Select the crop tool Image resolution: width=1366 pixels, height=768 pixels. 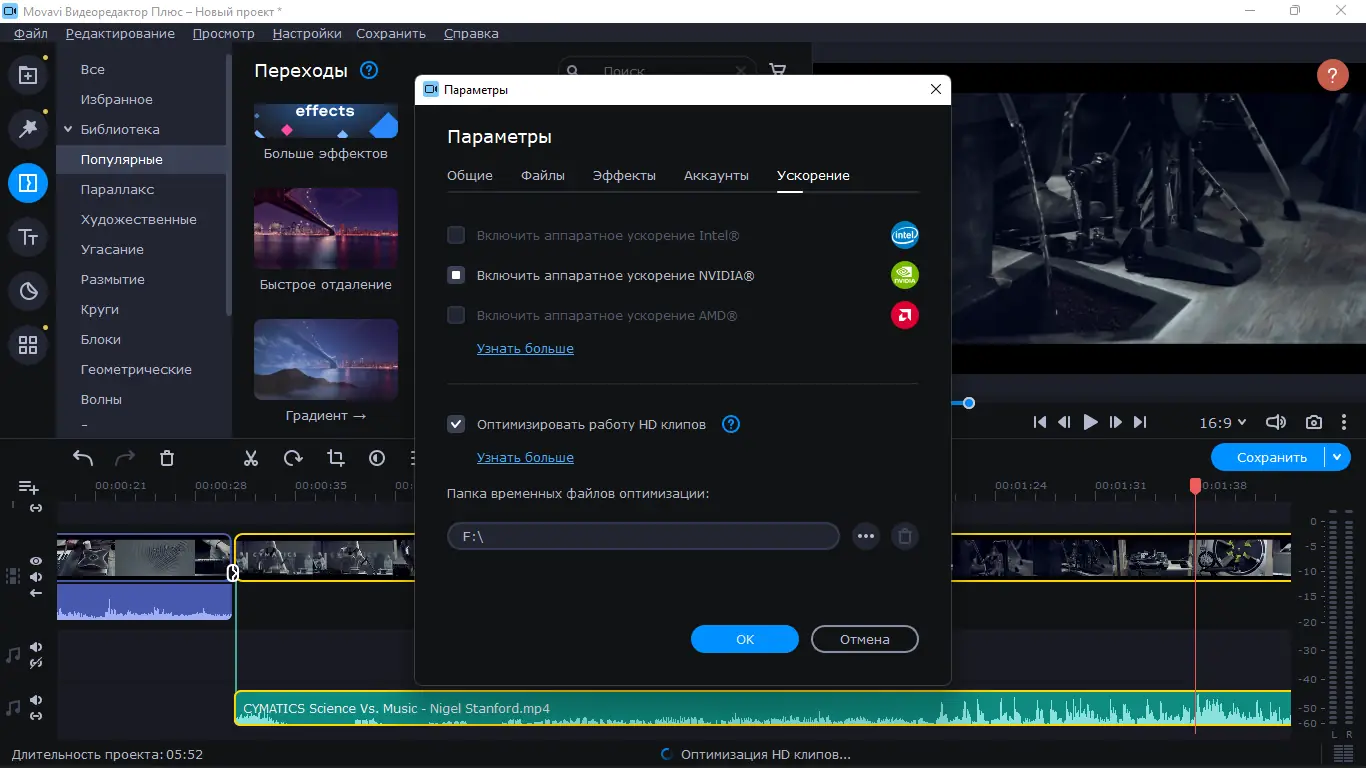[x=335, y=458]
